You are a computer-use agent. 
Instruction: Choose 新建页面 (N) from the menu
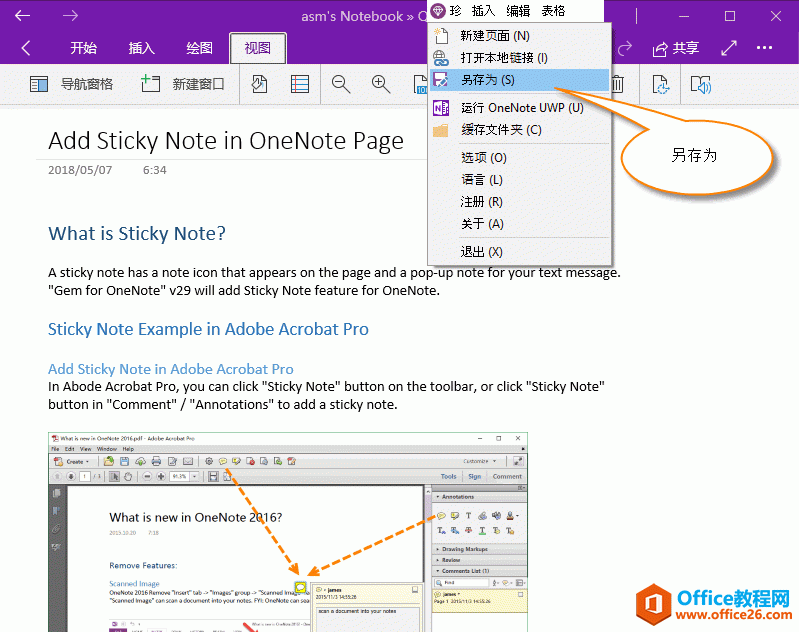tap(520, 36)
